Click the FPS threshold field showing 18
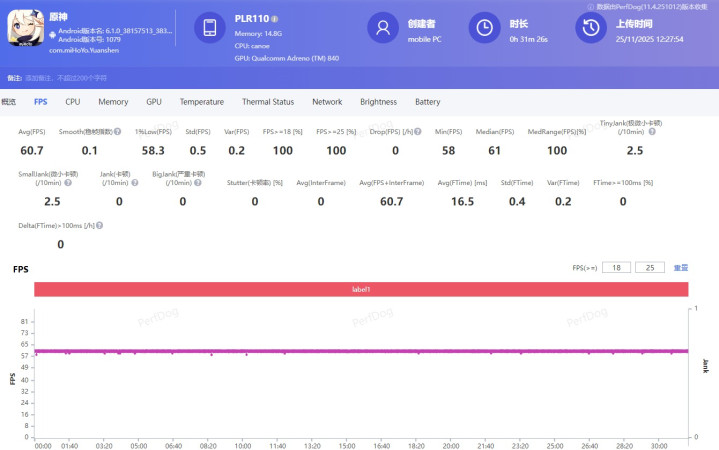Image resolution: width=719 pixels, height=450 pixels. pyautogui.click(x=617, y=268)
